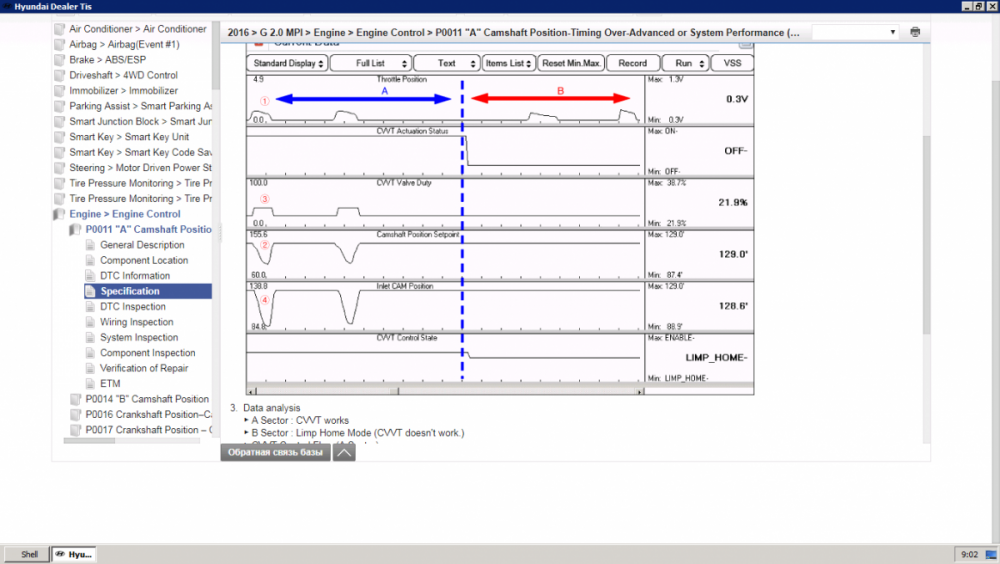Click horizontal scrollbar under the graph
This screenshot has width=1000, height=564.
pos(445,391)
